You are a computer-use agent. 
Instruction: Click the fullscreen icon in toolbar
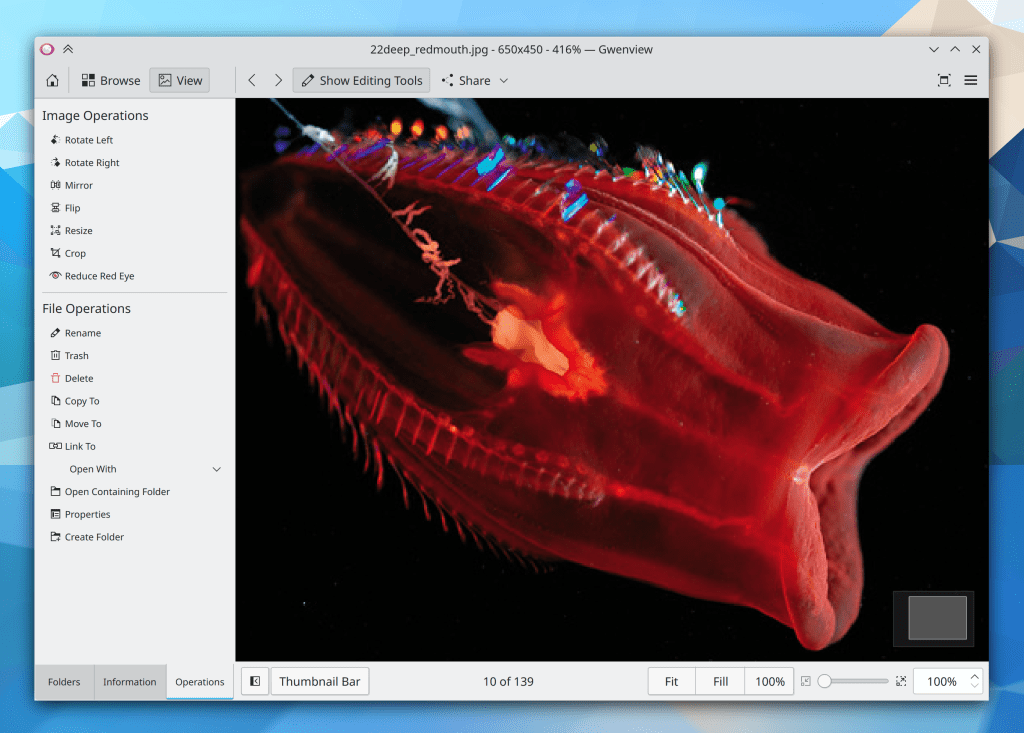tap(943, 80)
